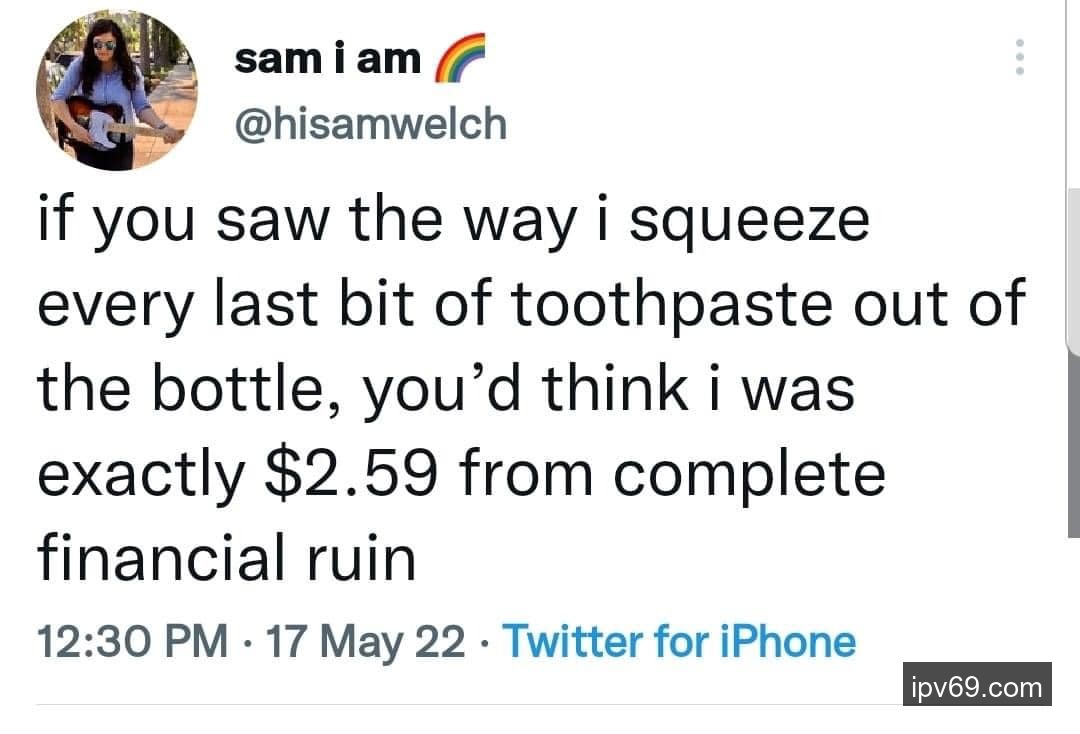The height and width of the screenshot is (734, 1080).
Task: Open the @hisamwelch handle
Action: (x=370, y=125)
